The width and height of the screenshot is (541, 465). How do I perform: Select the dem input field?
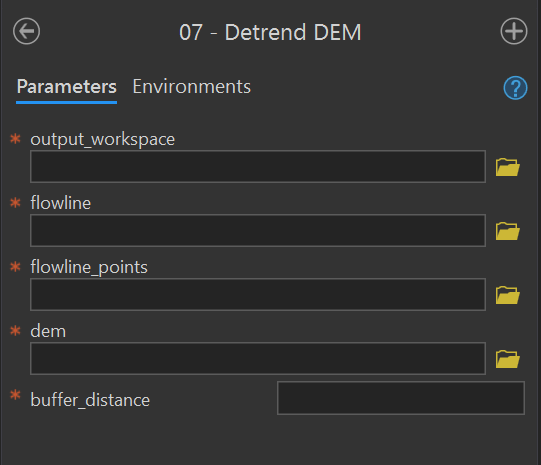[x=258, y=358]
